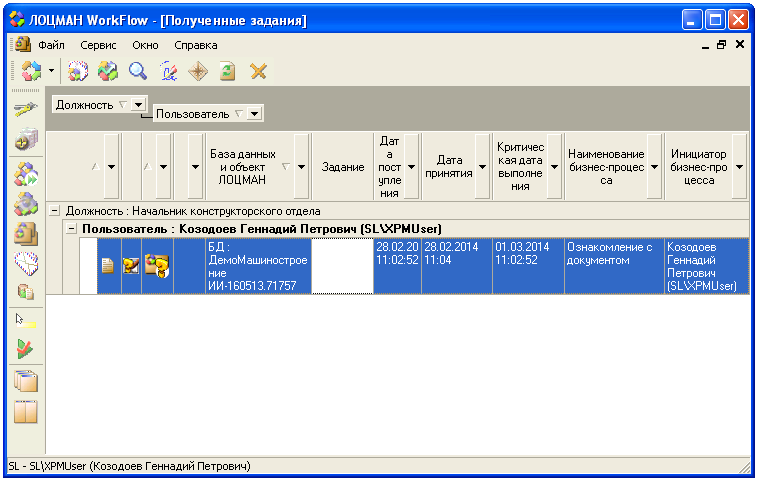Open the Справка menu
The width and height of the screenshot is (759, 483).
tap(196, 45)
